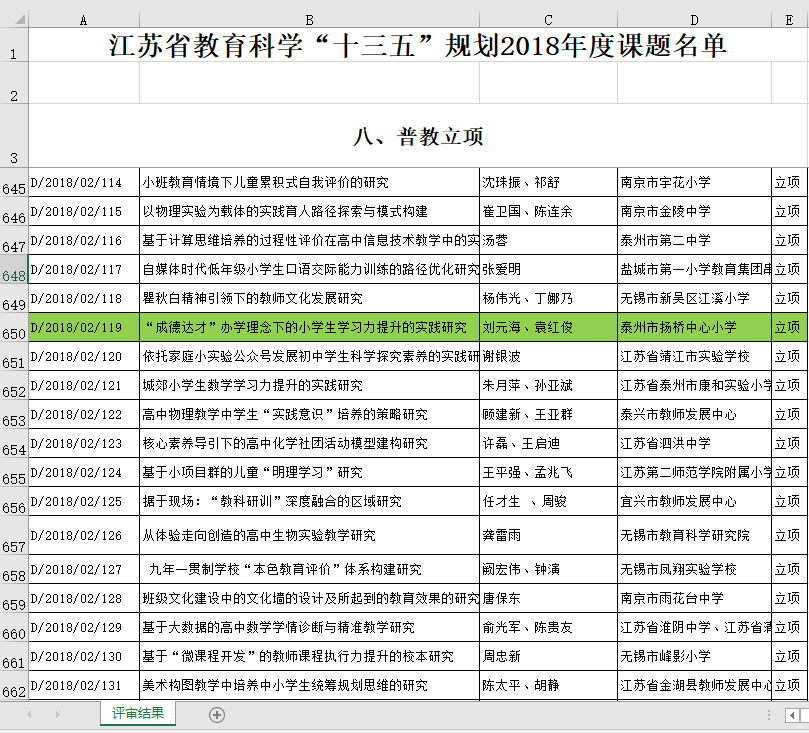The image size is (809, 733).
Task: Click the horizontal scrollbar left arrow
Action: pos(792,715)
